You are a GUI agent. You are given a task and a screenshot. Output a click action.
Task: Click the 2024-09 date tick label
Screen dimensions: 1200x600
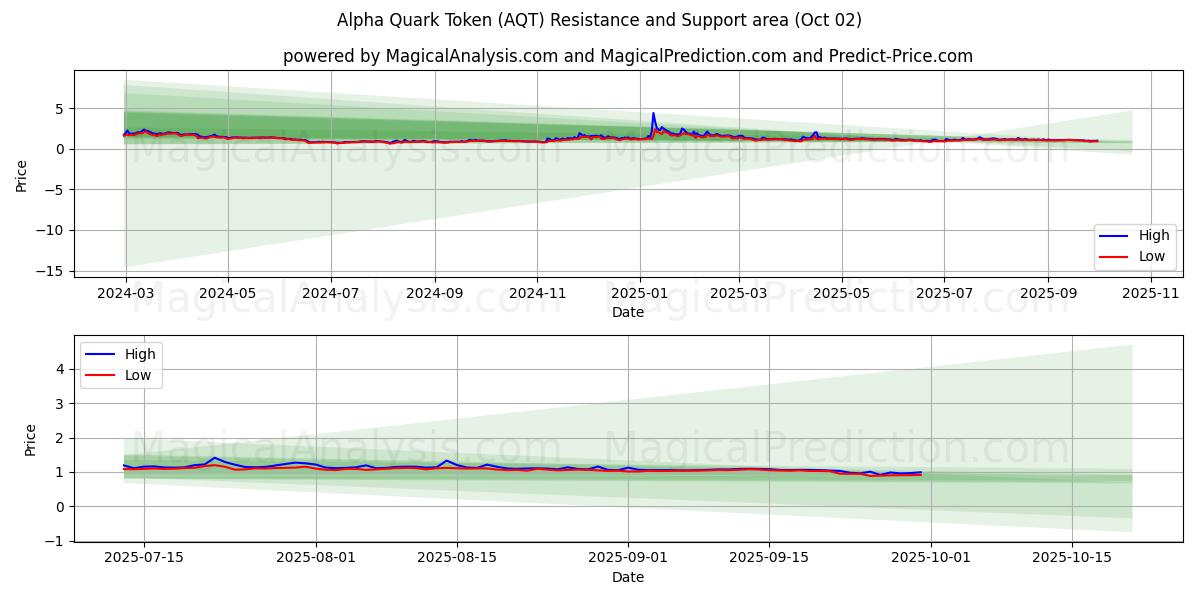click(x=434, y=294)
